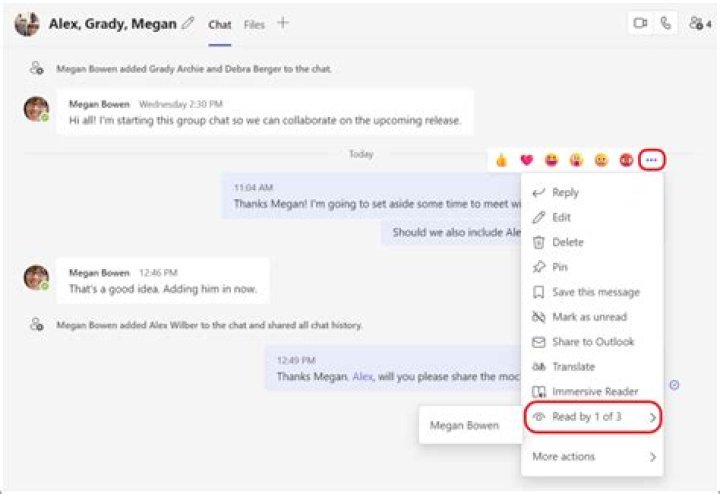This screenshot has width=720, height=494.
Task: Click the Alex mention link
Action: pyautogui.click(x=362, y=377)
